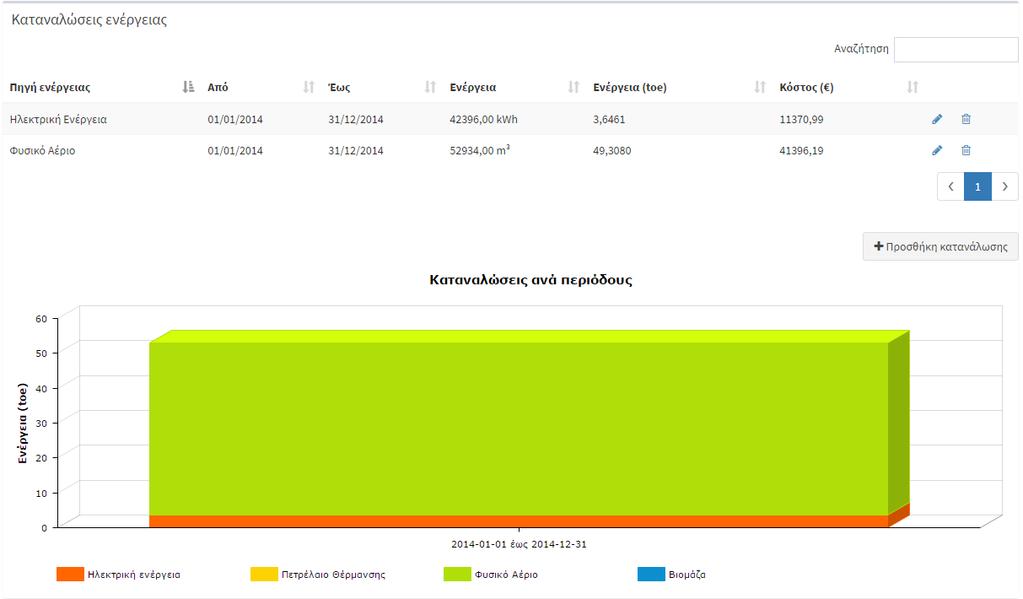Edit the Ηλεκτρική Ενέργεια row with pencil icon
This screenshot has height=599, width=1023.
[x=937, y=119]
